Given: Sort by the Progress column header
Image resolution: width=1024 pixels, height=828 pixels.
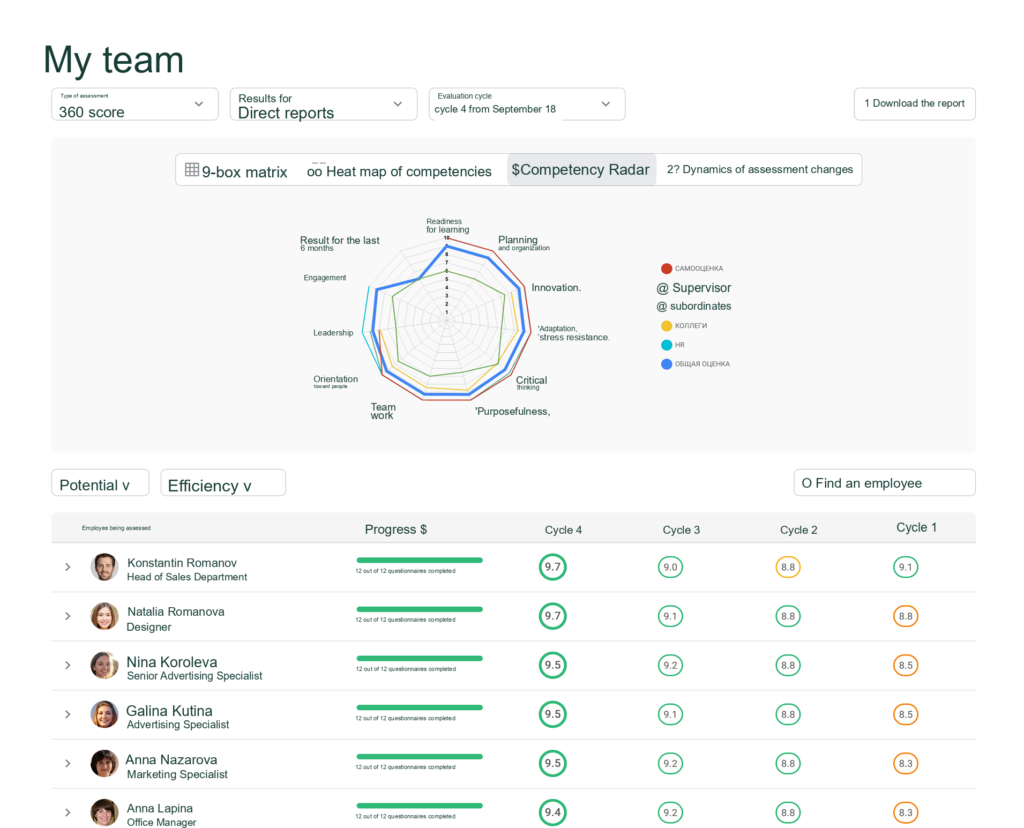Looking at the screenshot, I should (x=396, y=530).
